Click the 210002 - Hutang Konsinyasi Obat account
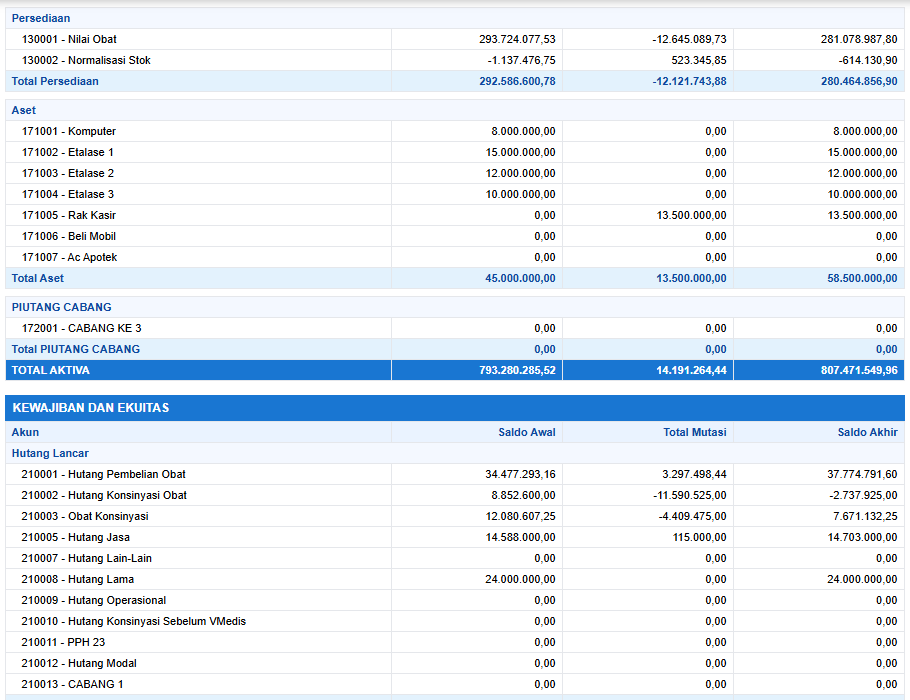 click(104, 495)
